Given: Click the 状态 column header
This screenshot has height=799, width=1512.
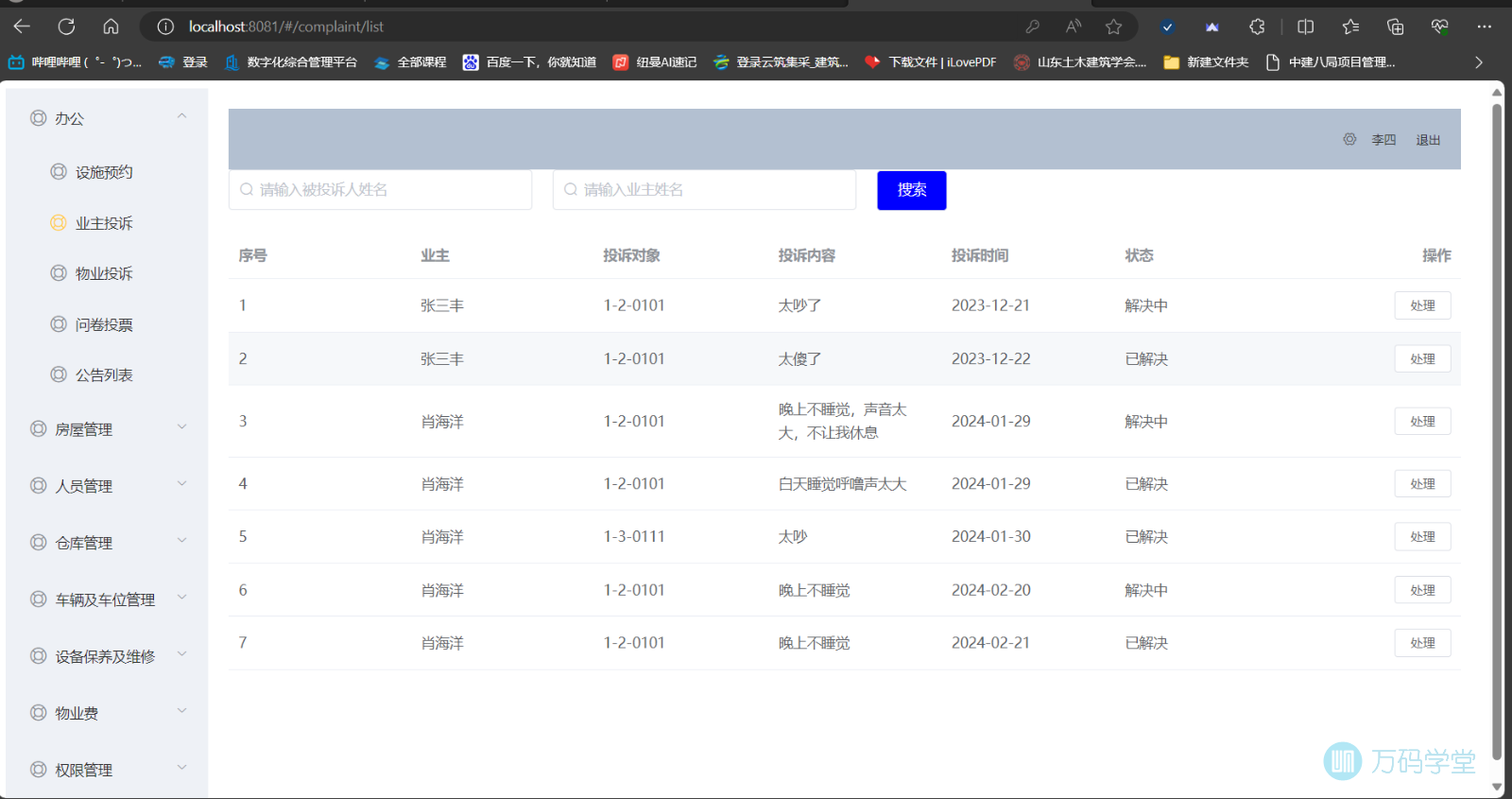Looking at the screenshot, I should (1139, 255).
